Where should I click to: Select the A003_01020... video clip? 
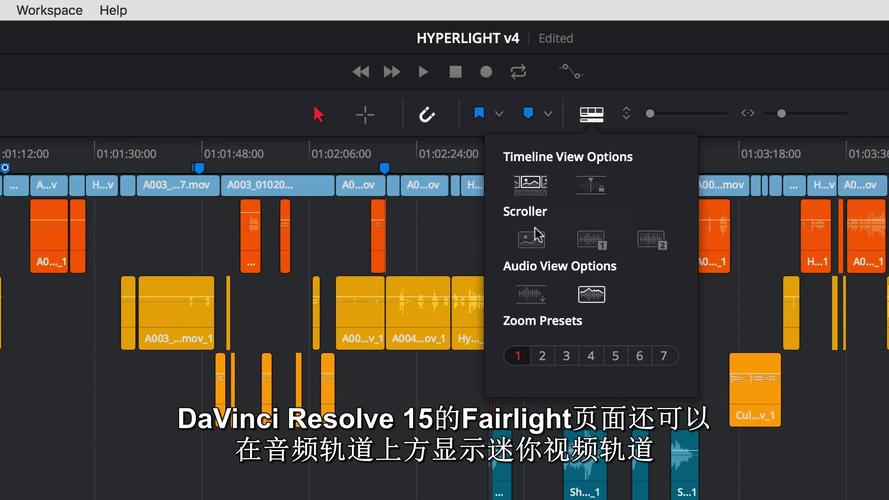click(277, 185)
